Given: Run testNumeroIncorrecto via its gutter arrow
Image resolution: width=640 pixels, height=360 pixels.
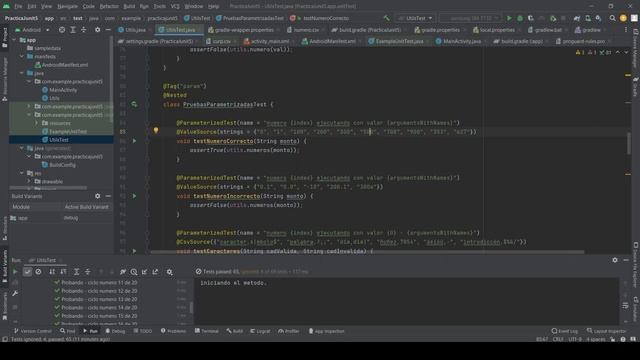Looking at the screenshot, I should [134, 196].
